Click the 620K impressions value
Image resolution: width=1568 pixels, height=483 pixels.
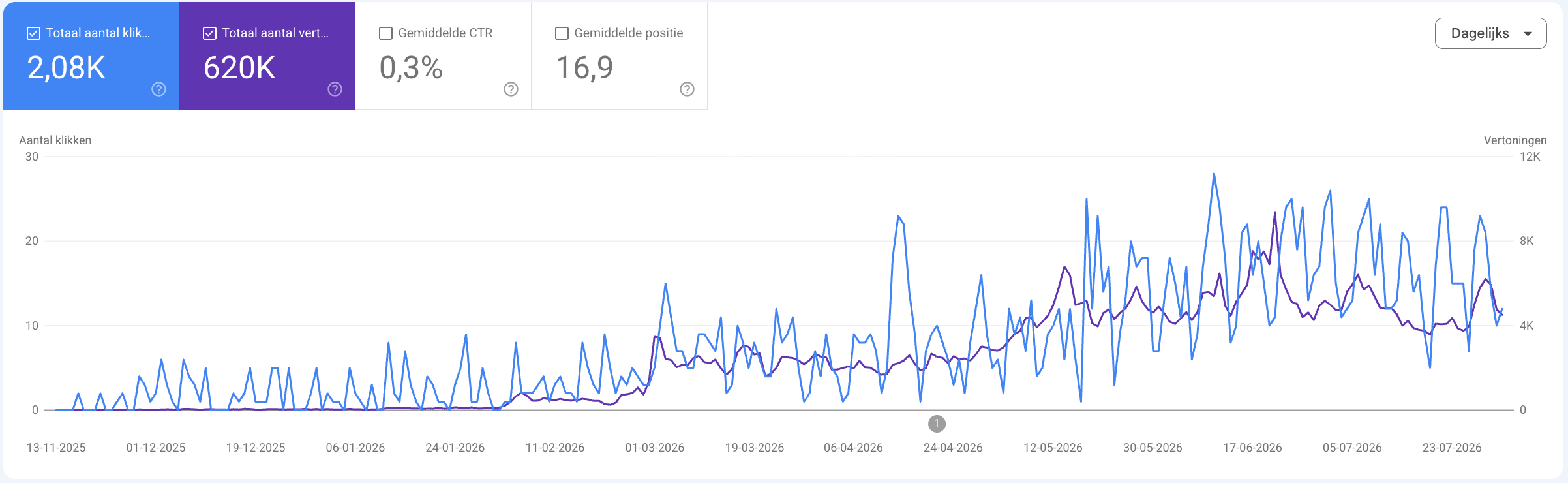239,68
